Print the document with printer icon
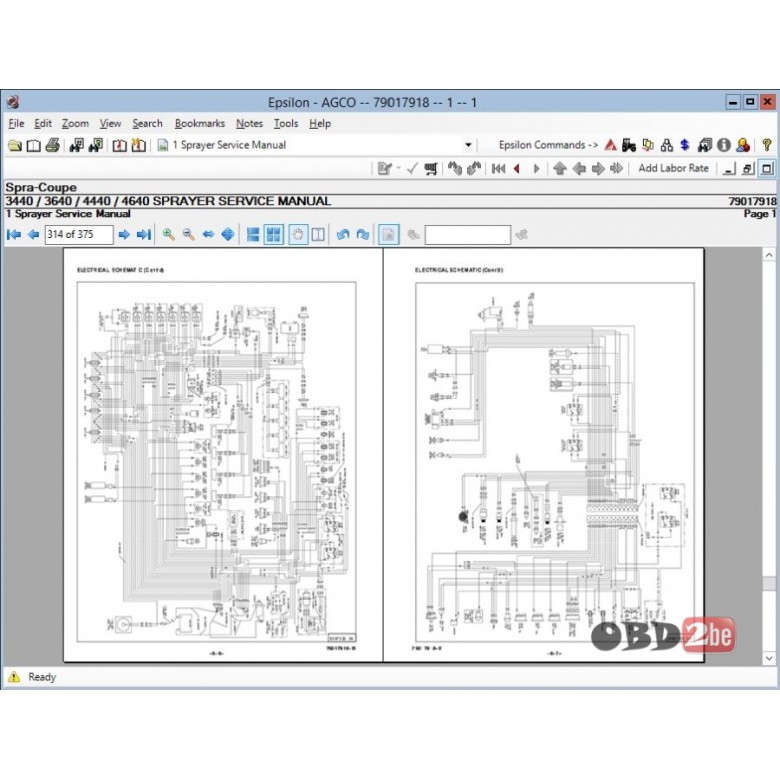The height and width of the screenshot is (780, 780). [53, 145]
